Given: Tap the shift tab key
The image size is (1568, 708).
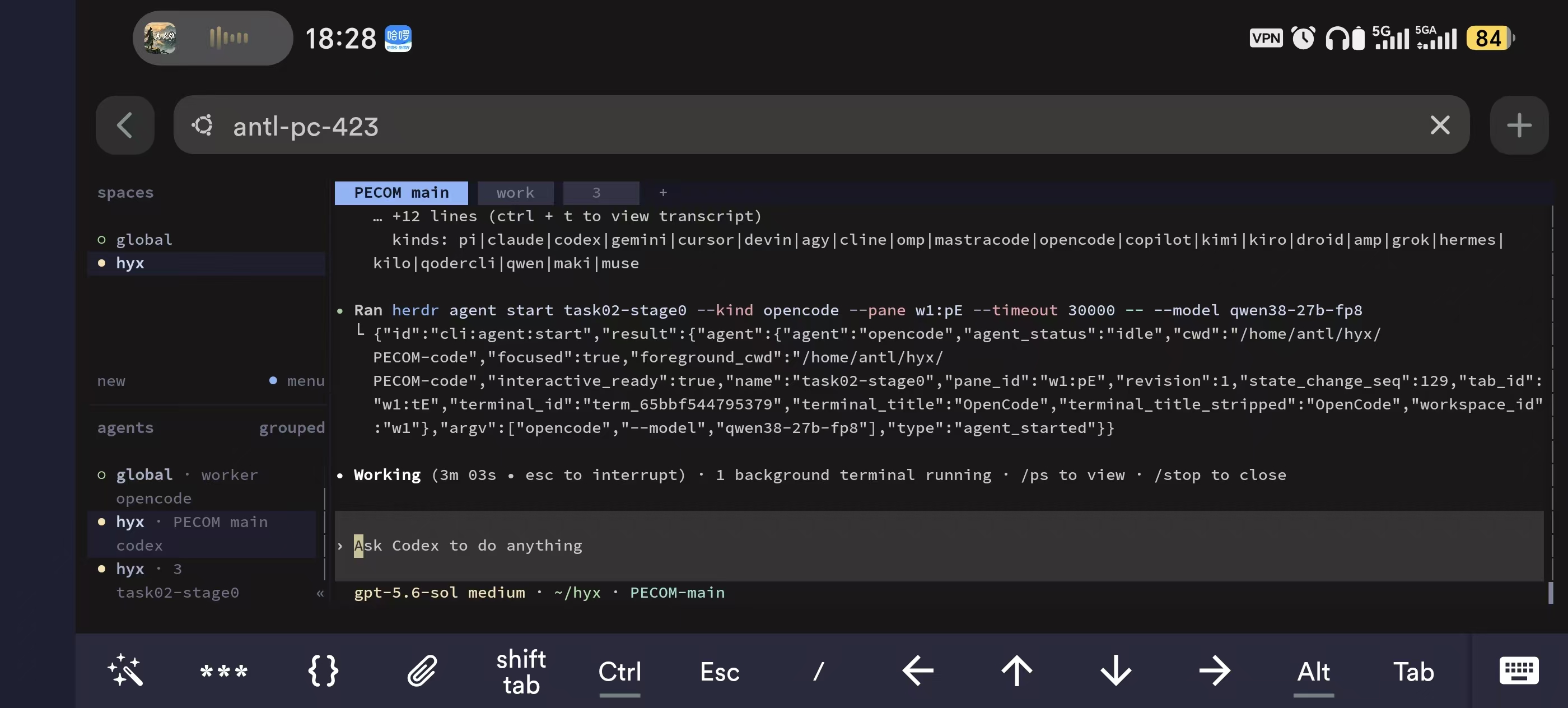Looking at the screenshot, I should 521,672.
